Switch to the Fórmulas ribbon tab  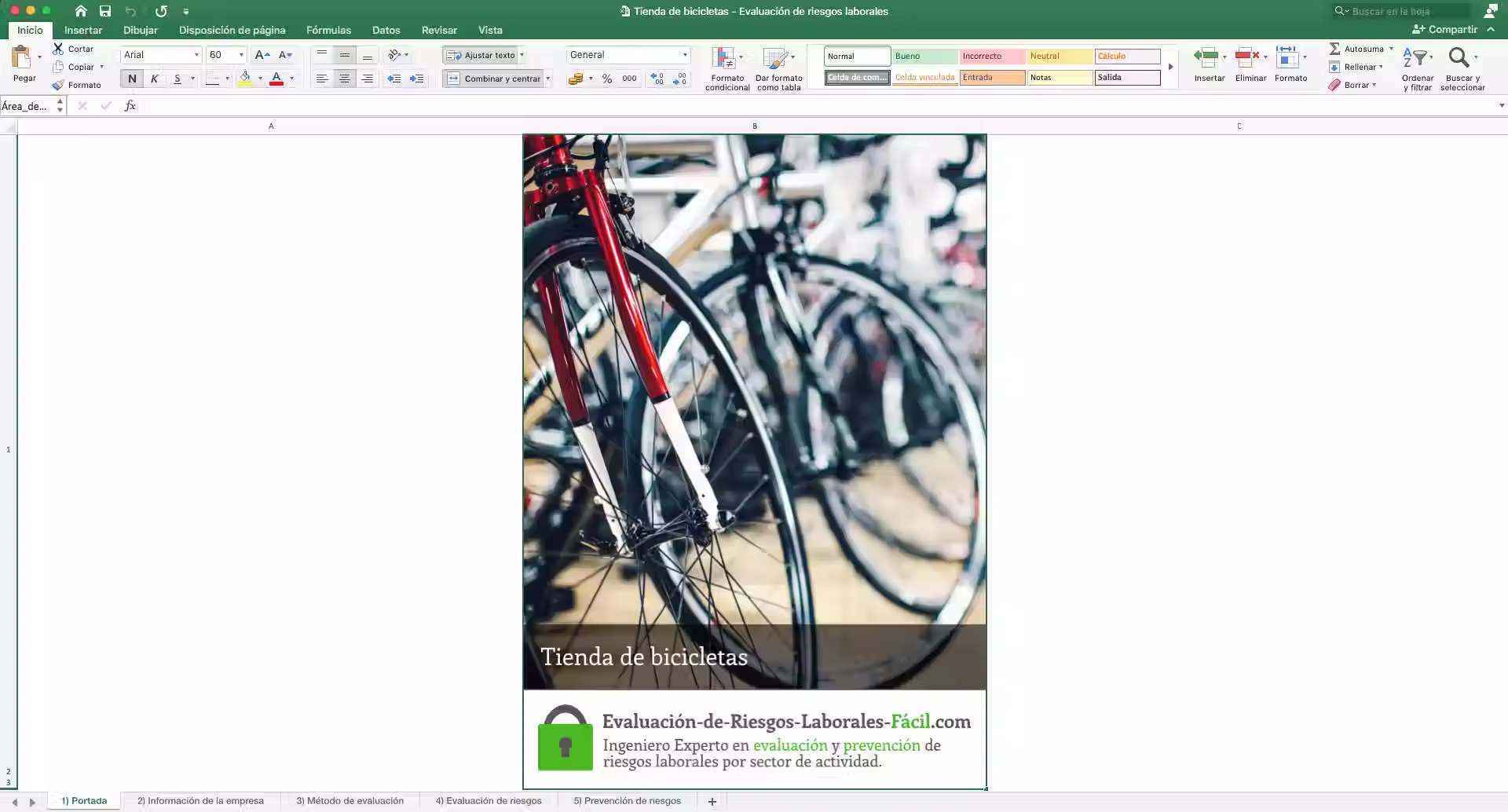click(328, 30)
